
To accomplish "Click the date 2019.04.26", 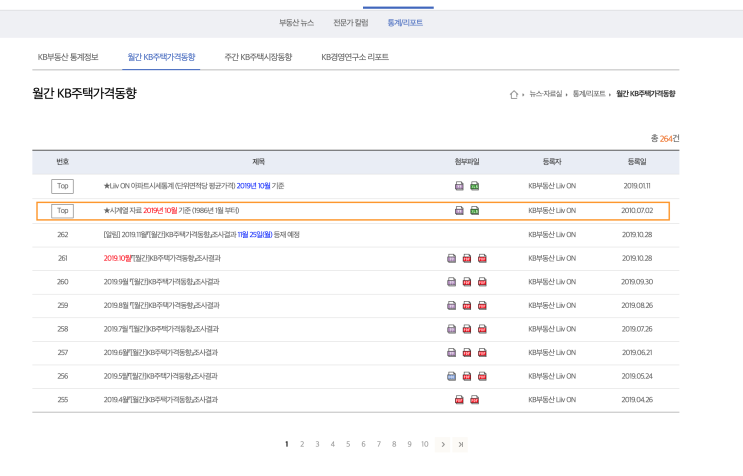I will tap(637, 400).
